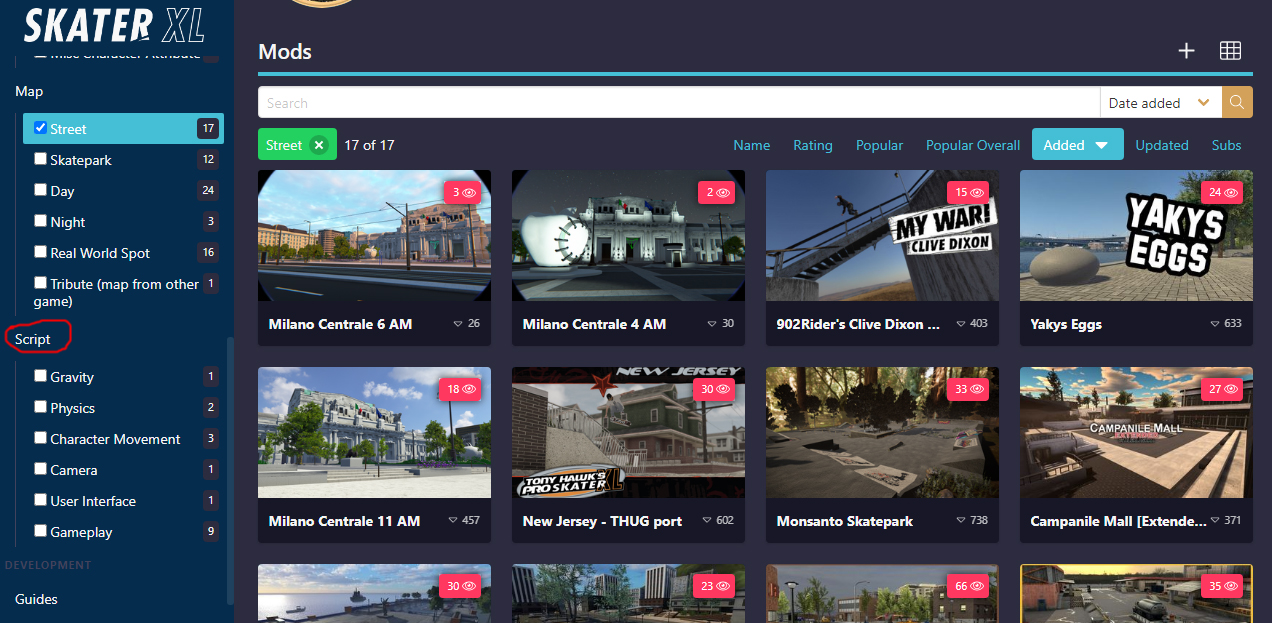This screenshot has height=623, width=1272.
Task: Open the Guides link in the sidebar
Action: pos(36,599)
